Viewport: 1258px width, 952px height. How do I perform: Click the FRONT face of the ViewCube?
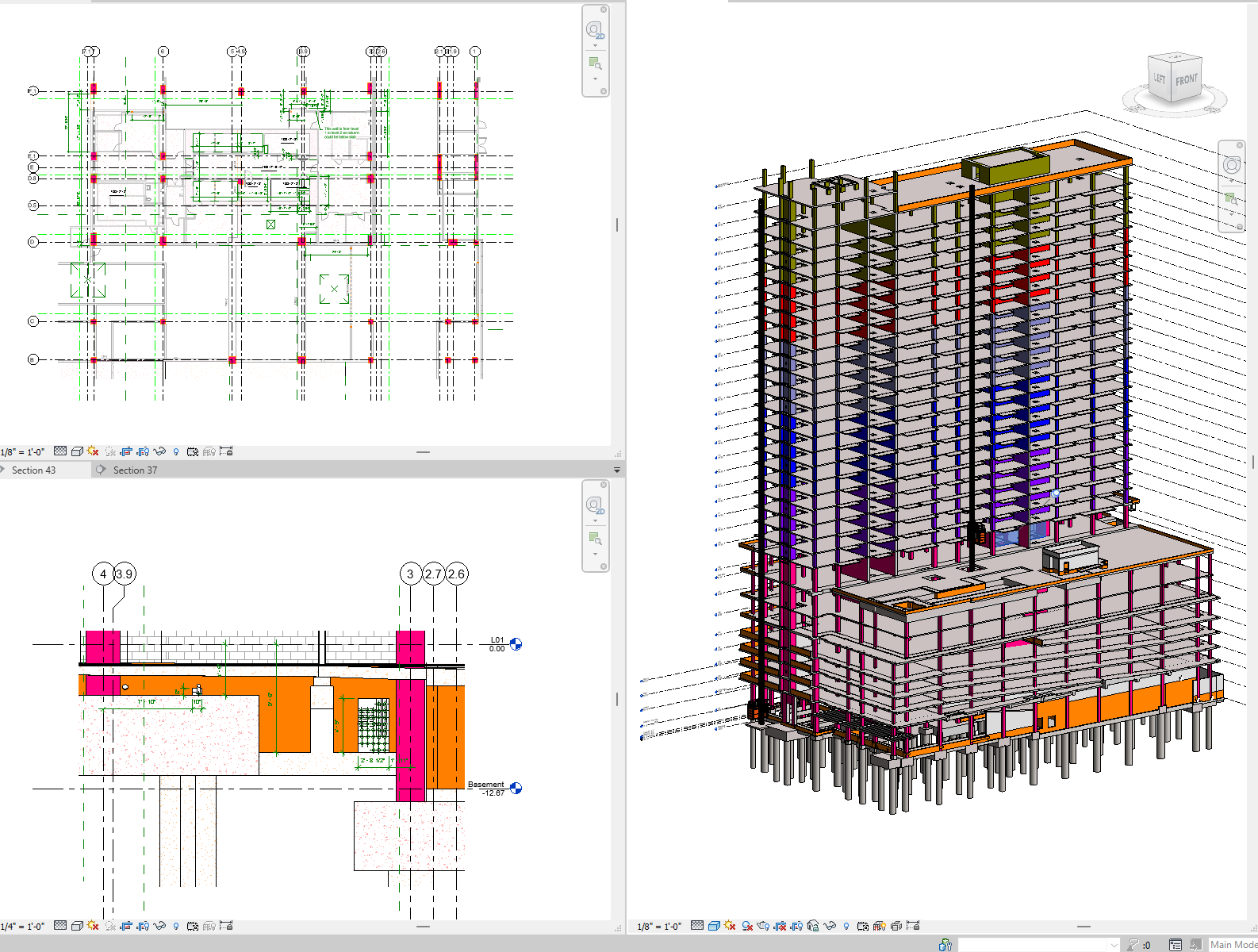(1187, 80)
